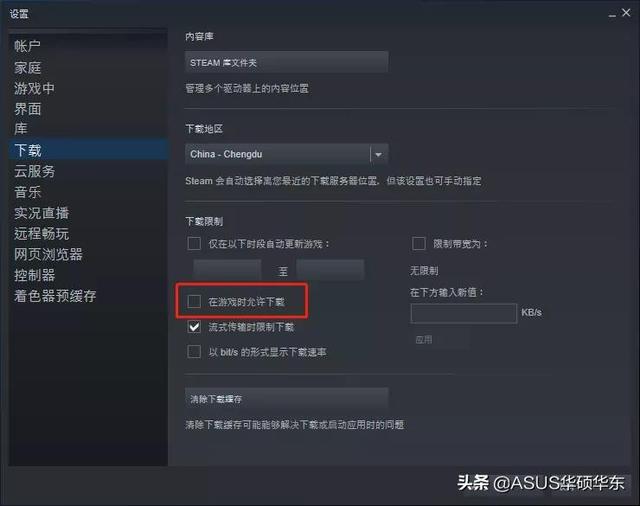Image resolution: width=640 pixels, height=506 pixels.
Task: Select 游戏中 in the sidebar
Action: click(34, 88)
